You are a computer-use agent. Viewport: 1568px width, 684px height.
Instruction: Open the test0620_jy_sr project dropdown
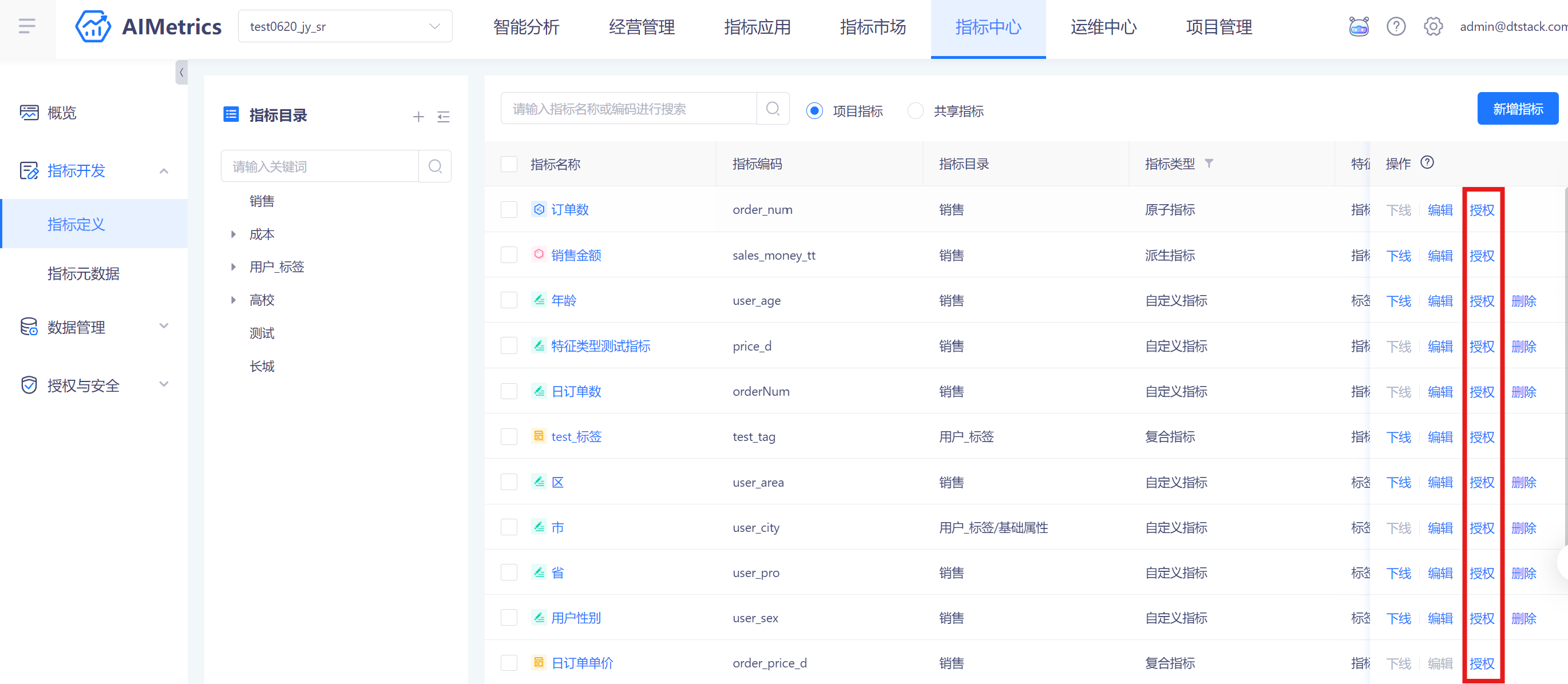[x=345, y=27]
